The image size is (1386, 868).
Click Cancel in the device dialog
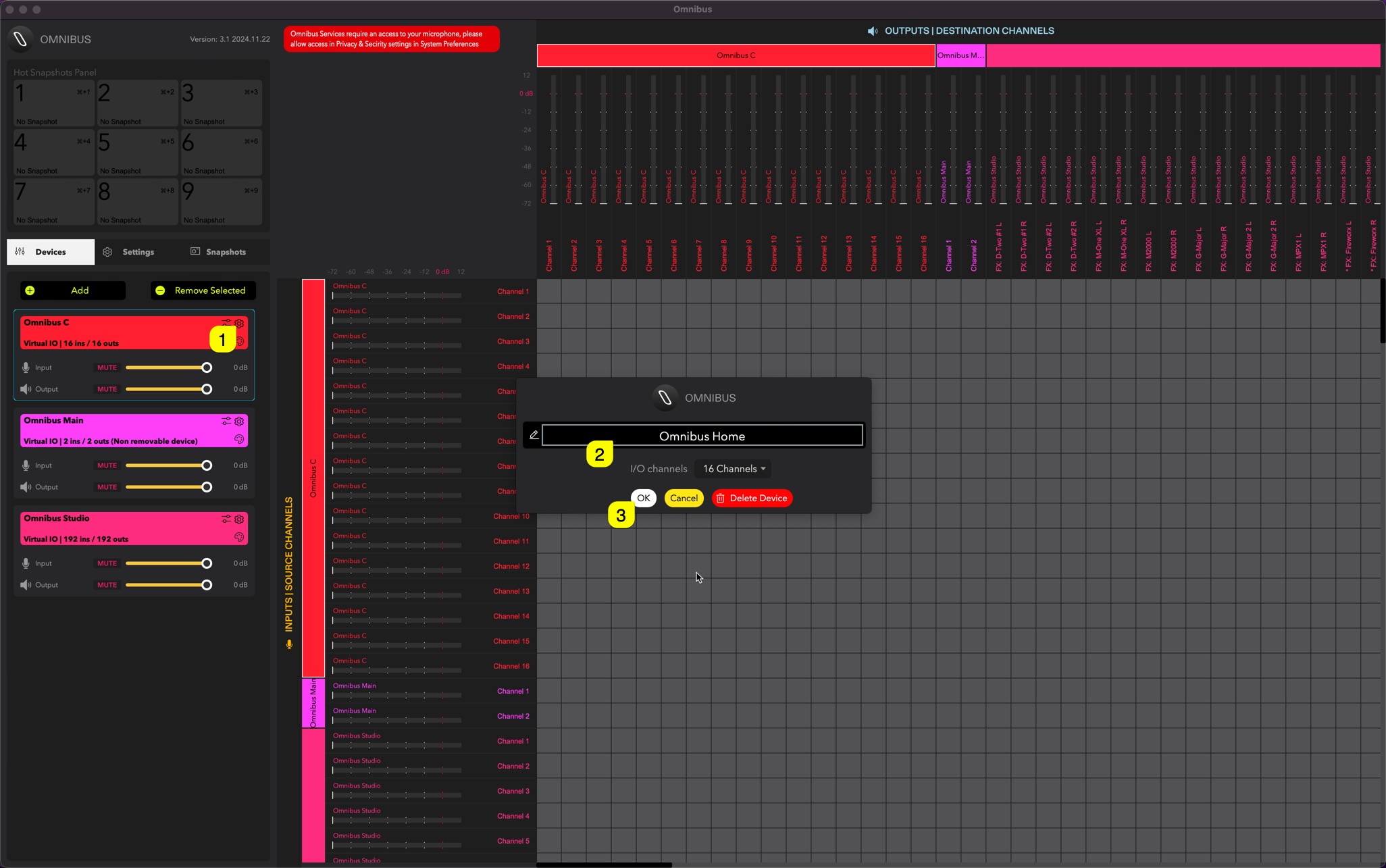point(684,499)
